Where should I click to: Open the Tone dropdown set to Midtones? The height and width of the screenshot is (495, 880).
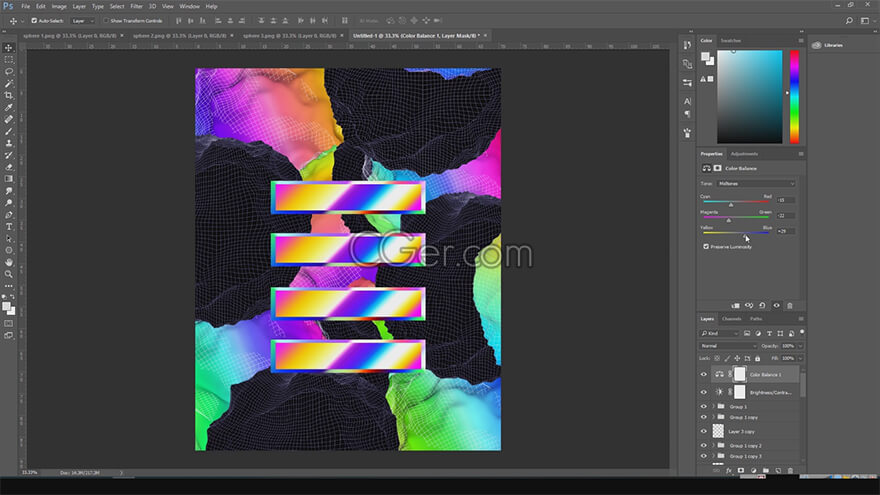(756, 184)
